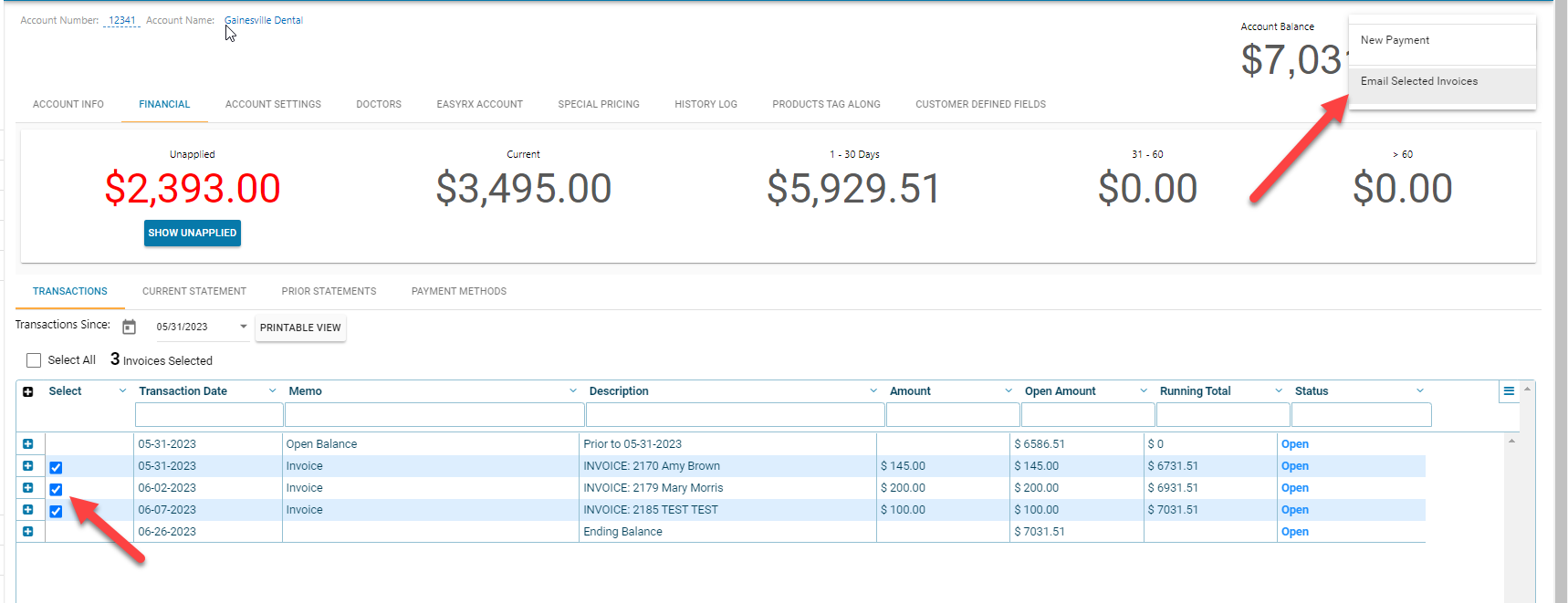Open the Status column menu arrow
The image size is (1568, 603).
coord(1420,391)
